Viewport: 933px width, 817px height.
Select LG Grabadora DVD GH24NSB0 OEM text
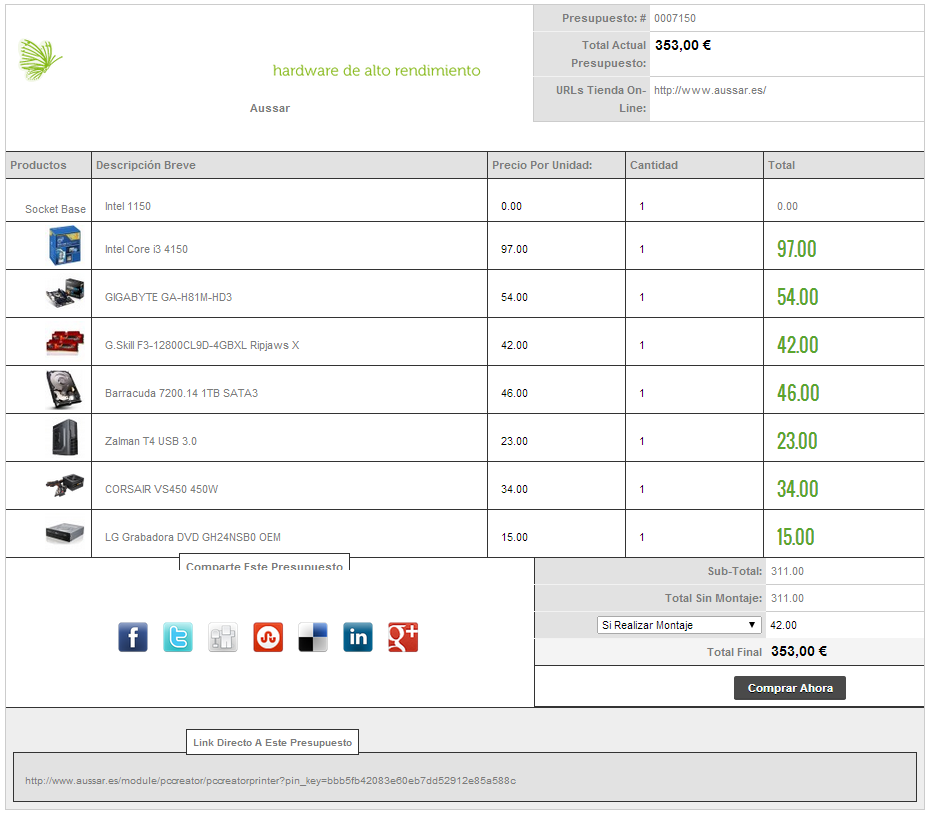[193, 537]
